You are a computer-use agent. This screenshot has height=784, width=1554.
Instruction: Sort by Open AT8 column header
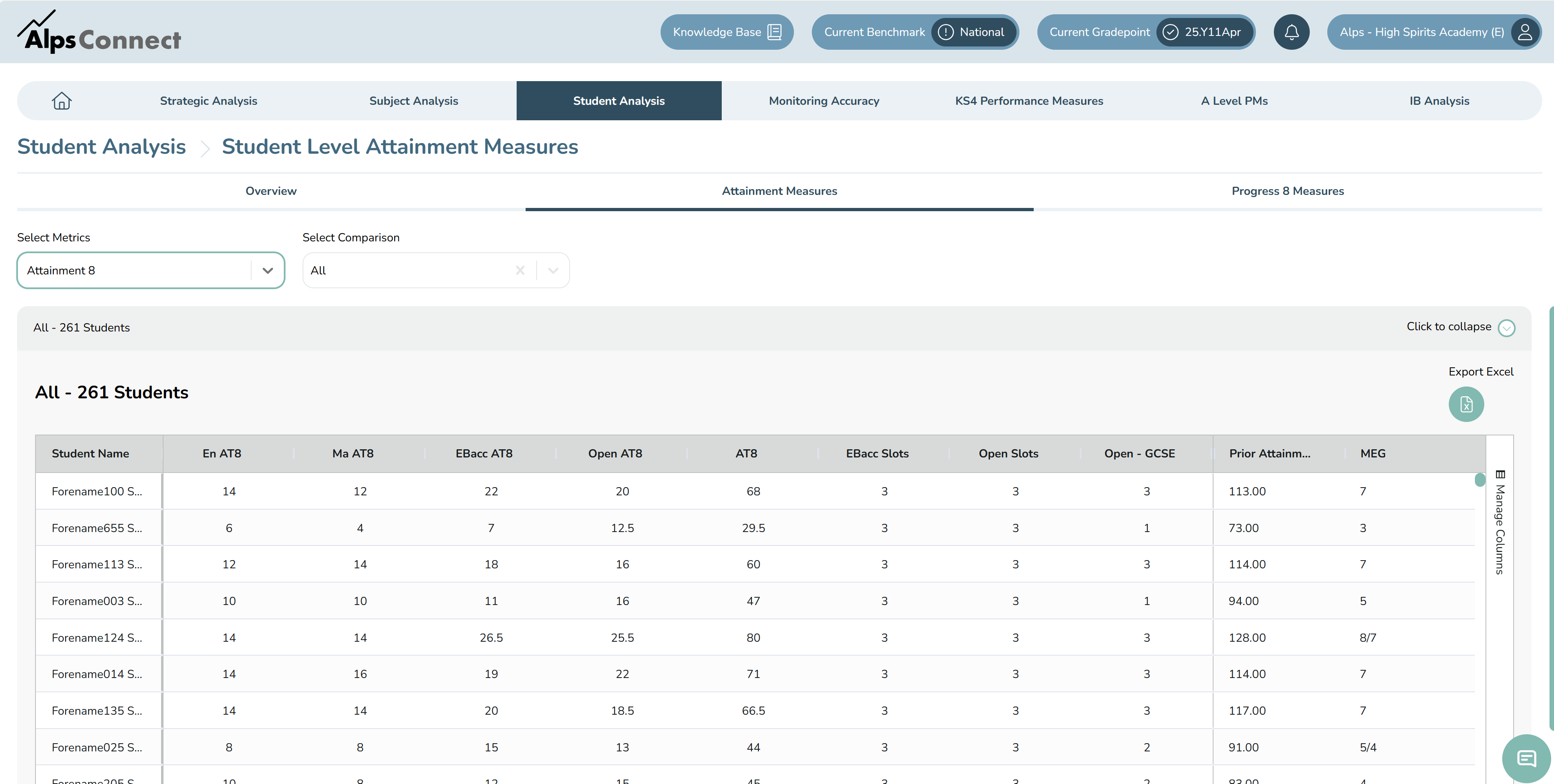tap(615, 453)
